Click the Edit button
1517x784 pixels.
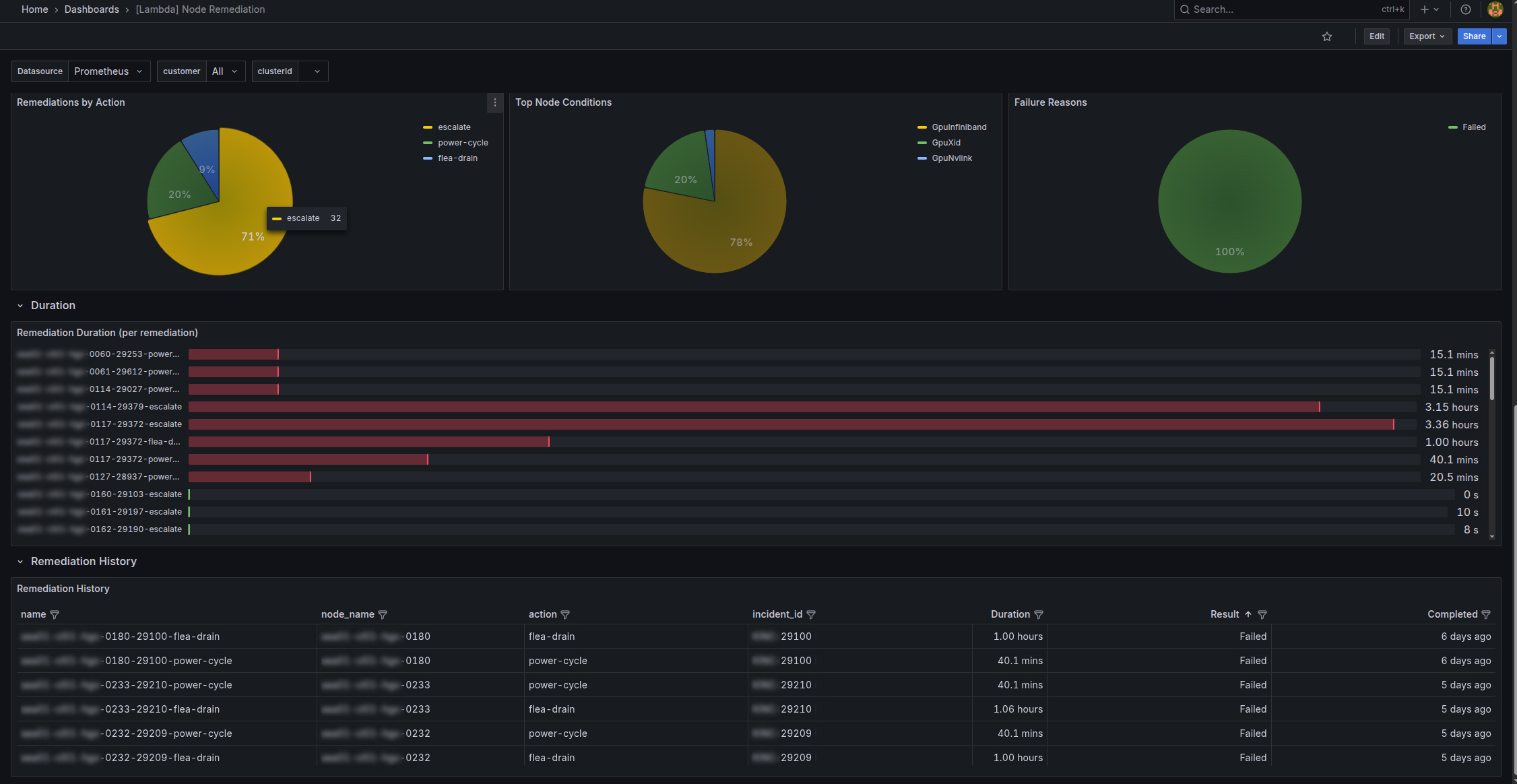[x=1376, y=36]
